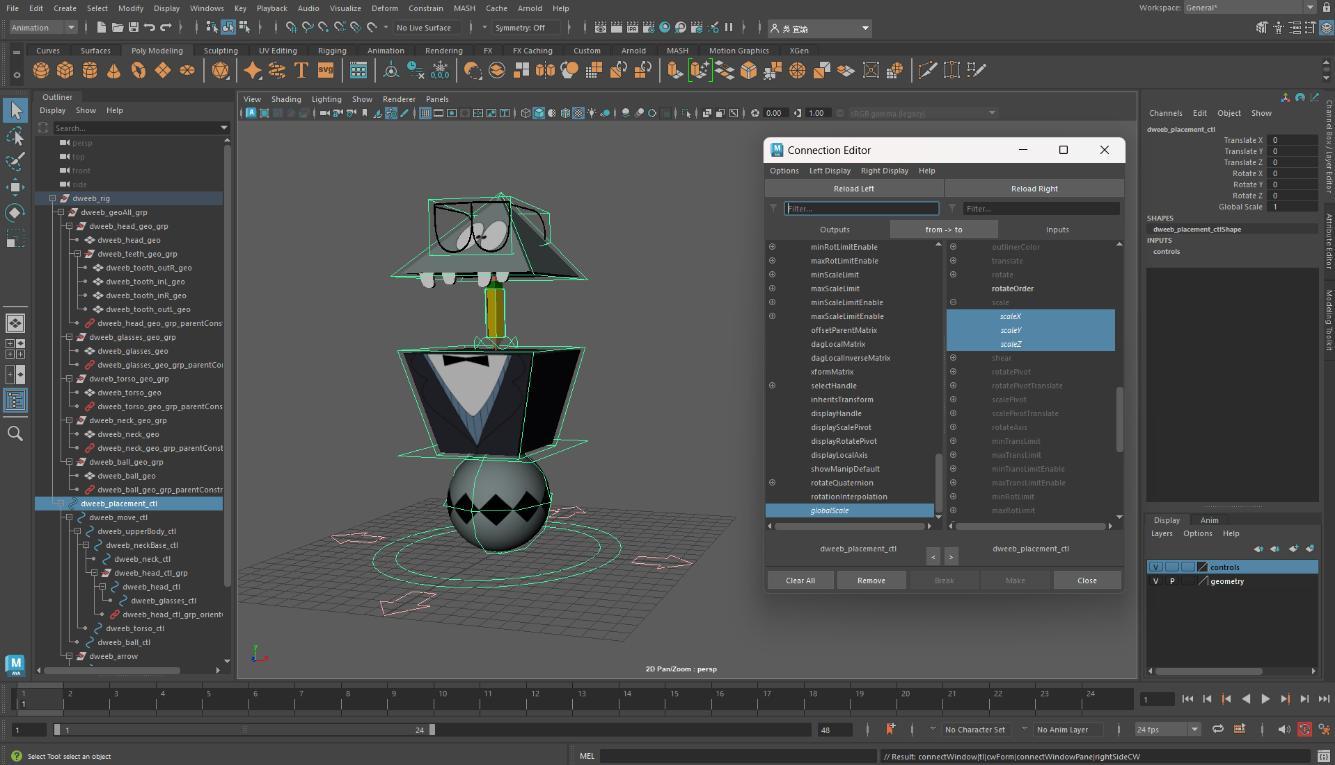Collapse the dweeb_head_geo_grp tree node
Viewport: 1335px width, 765px height.
(69, 226)
